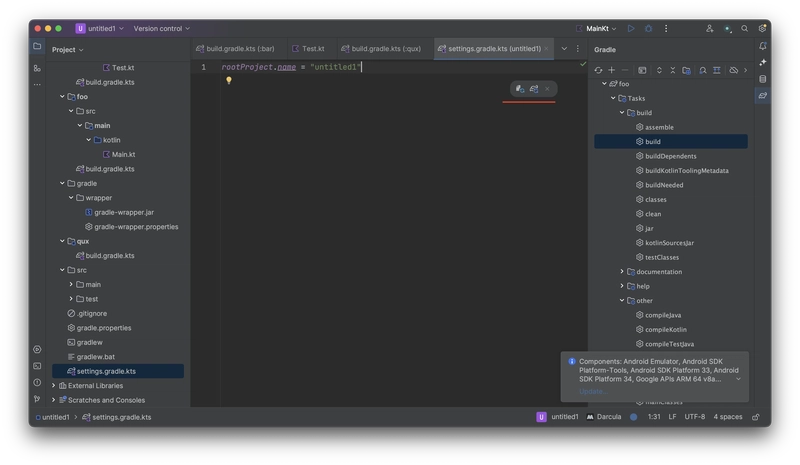Click untitled1 breadcrumb in navigation bar
Image resolution: width=800 pixels, height=465 pixels.
click(52, 417)
